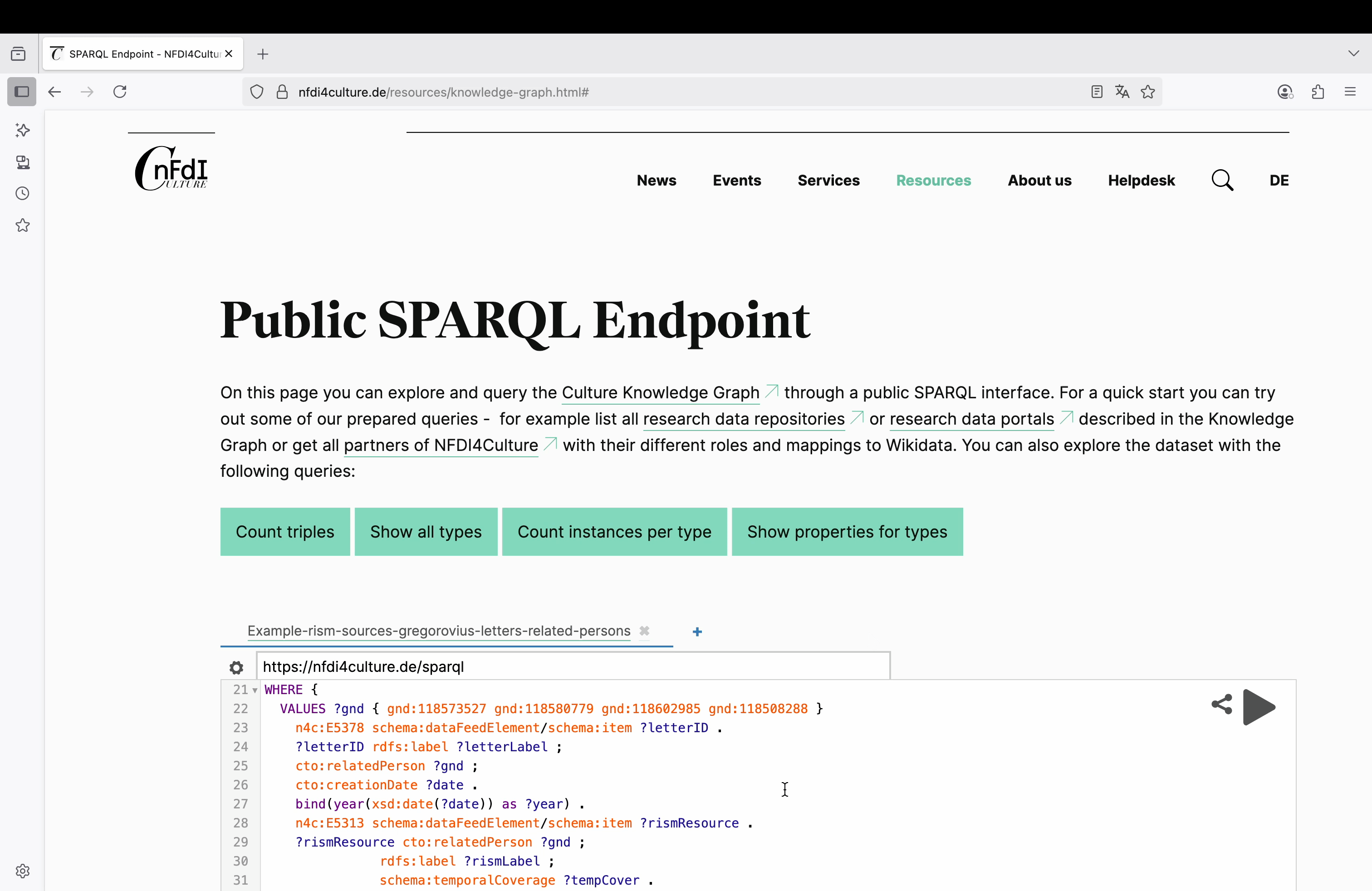Open the research data repositories link
Screen dimensions: 1372x891
tap(744, 419)
